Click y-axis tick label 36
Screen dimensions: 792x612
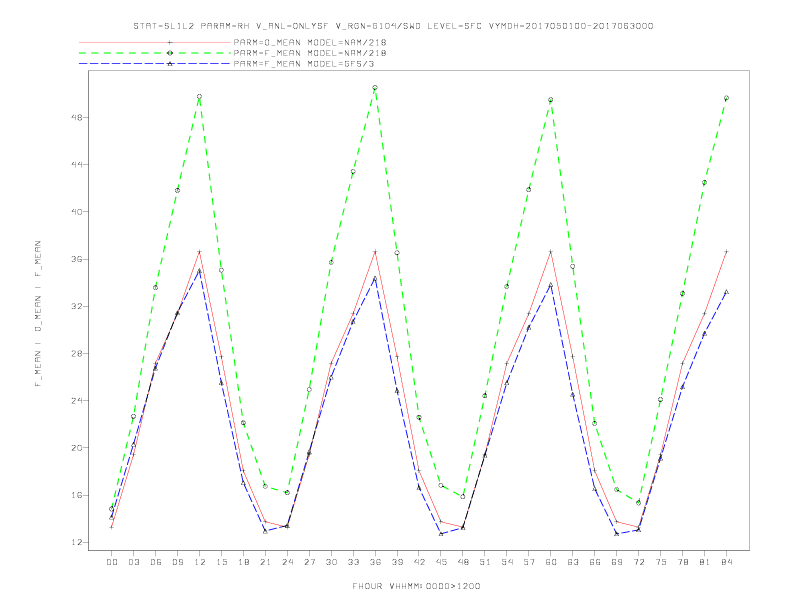click(x=77, y=259)
